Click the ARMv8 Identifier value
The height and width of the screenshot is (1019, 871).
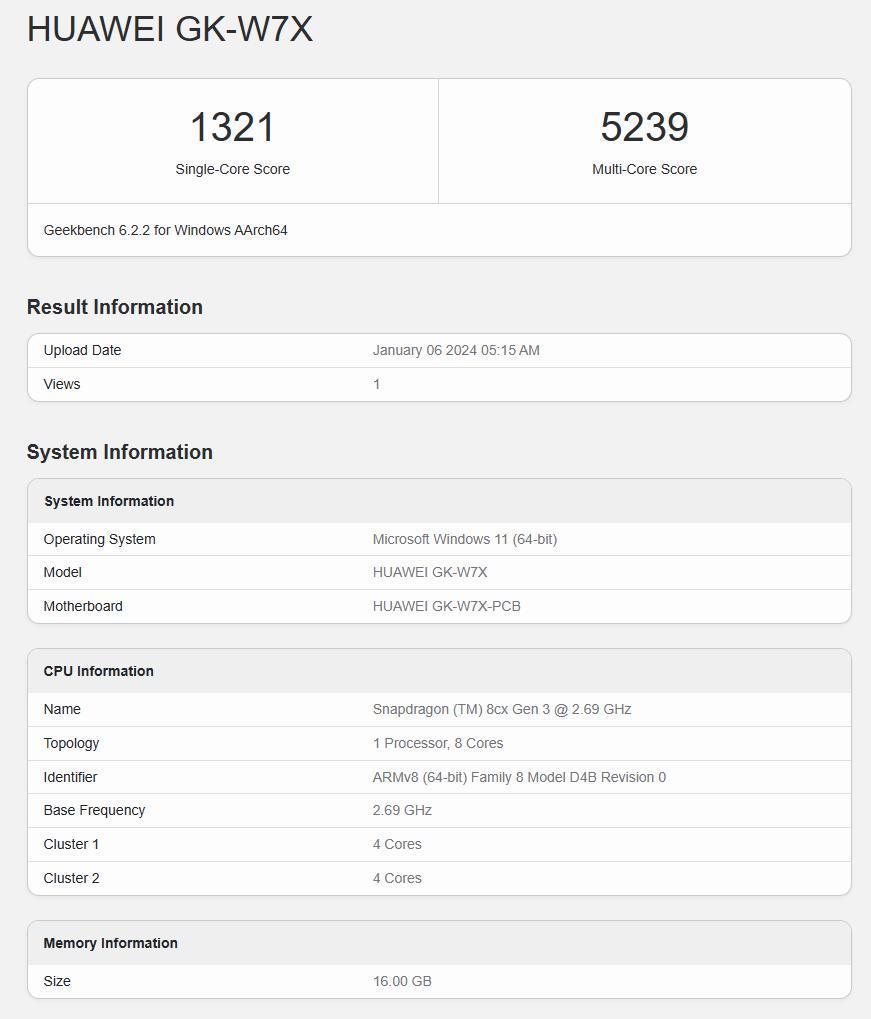coord(518,777)
